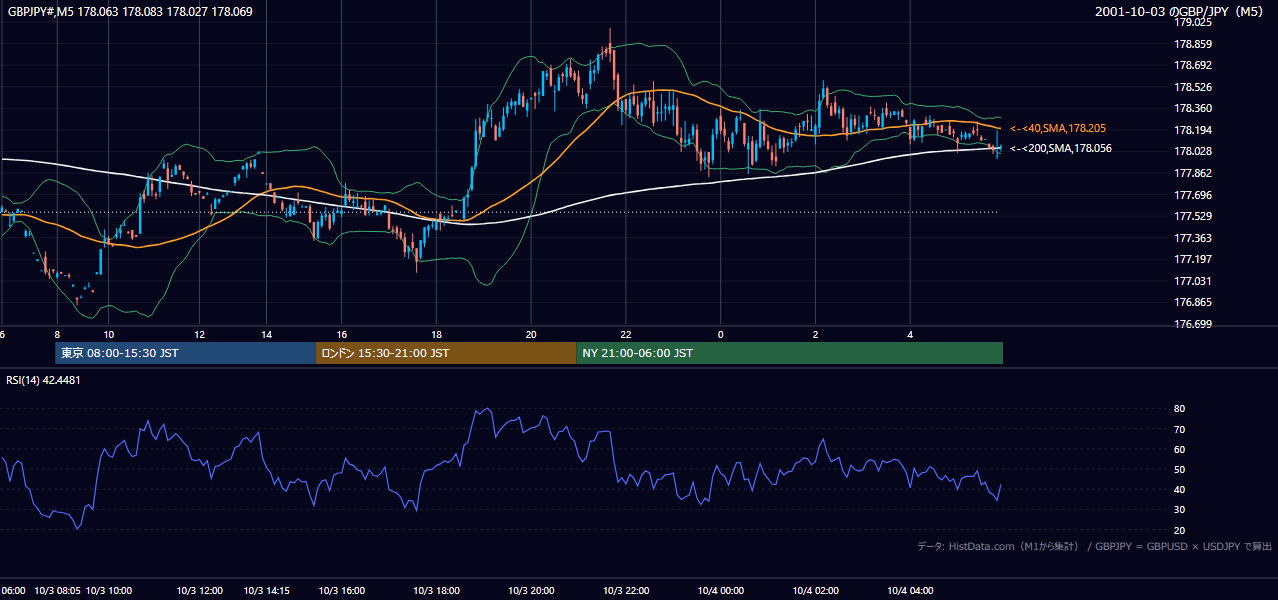Click price axis value 178.859
1278x600 pixels.
[1193, 44]
